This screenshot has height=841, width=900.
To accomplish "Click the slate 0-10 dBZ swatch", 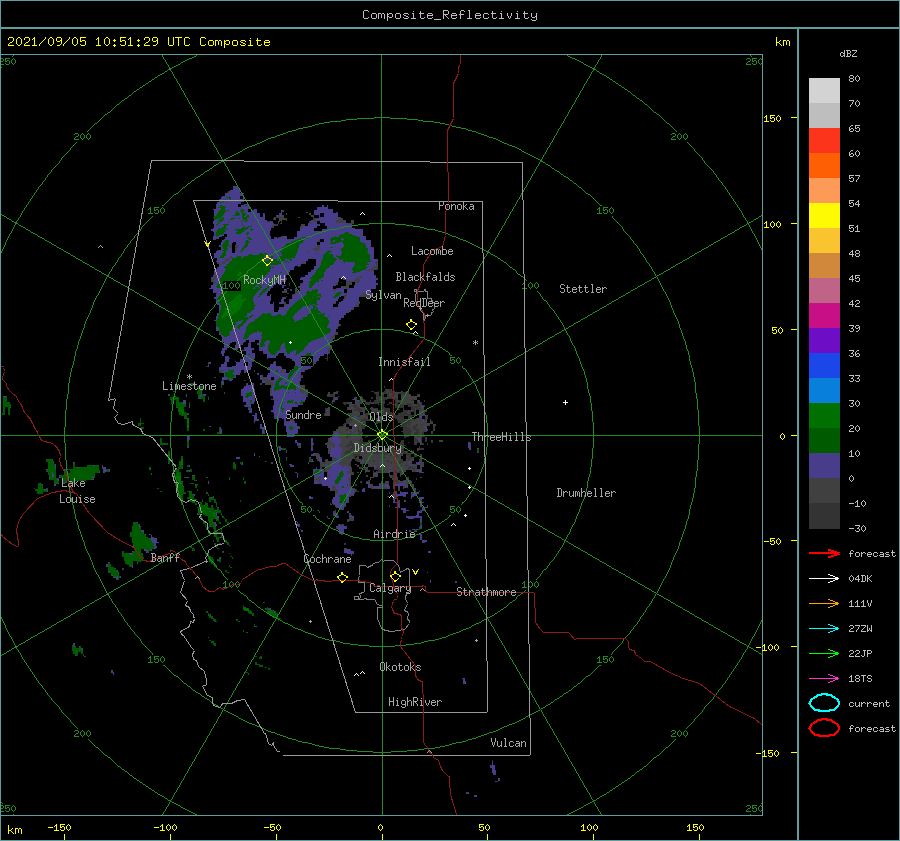I will pyautogui.click(x=824, y=466).
